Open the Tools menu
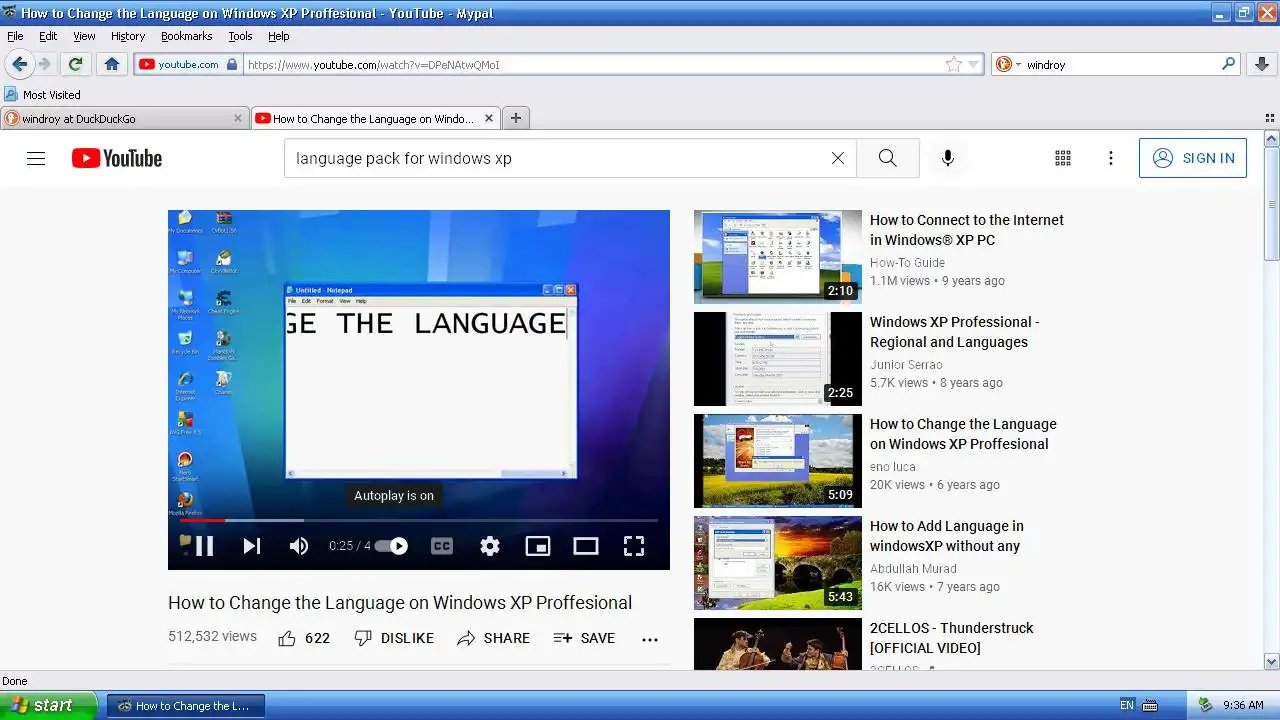 click(x=240, y=36)
